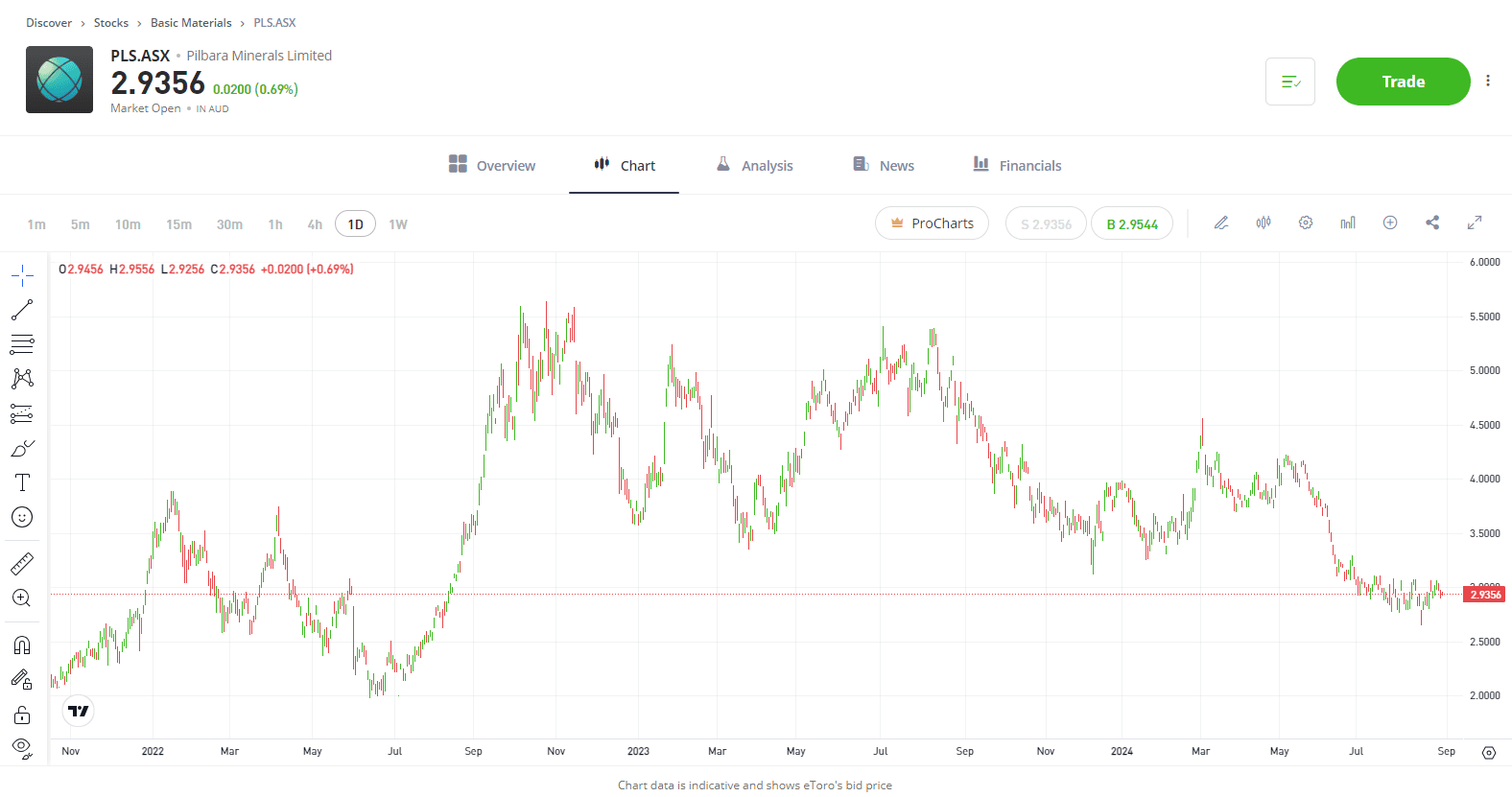Open ProCharts

[x=932, y=223]
